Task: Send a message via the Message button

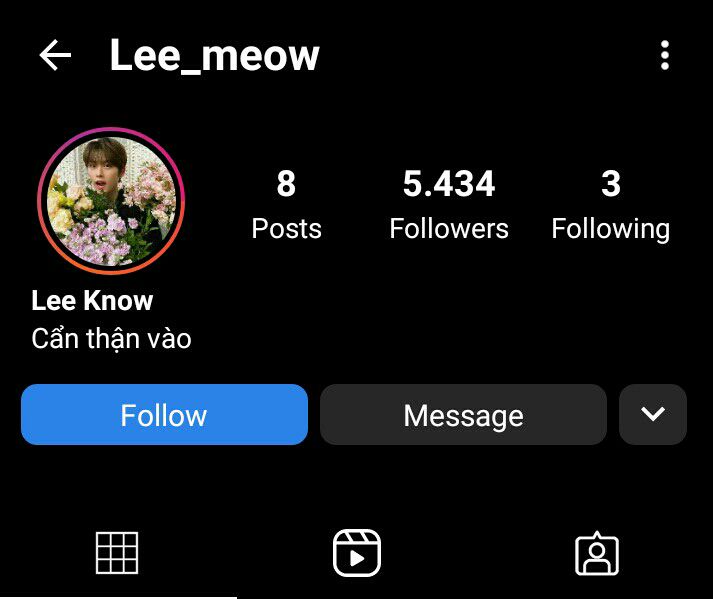Action: 463,414
